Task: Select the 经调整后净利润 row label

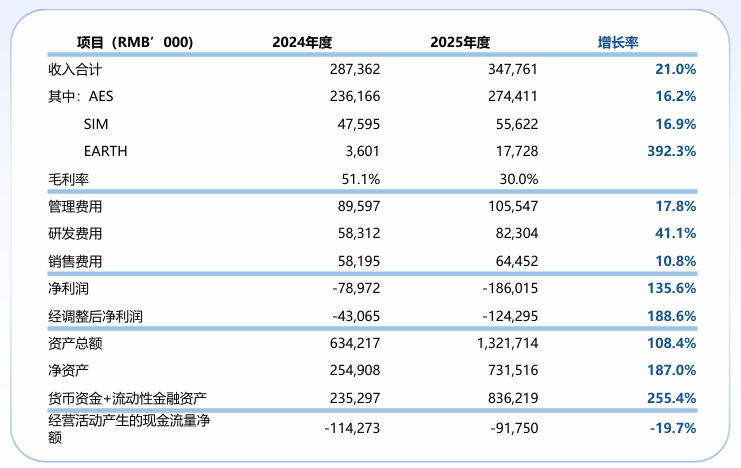Action: [96, 316]
